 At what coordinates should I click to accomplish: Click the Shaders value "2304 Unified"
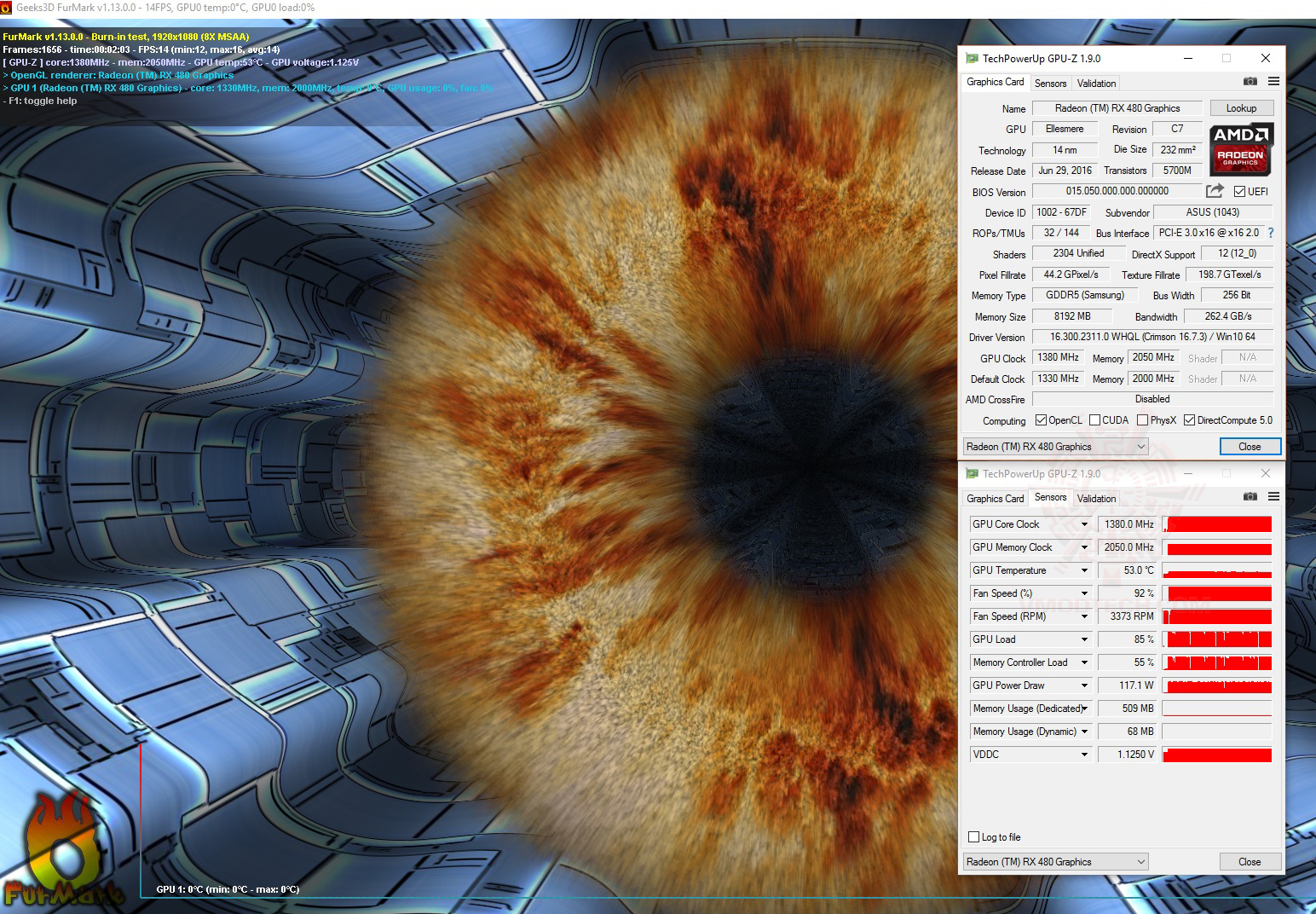(1078, 253)
